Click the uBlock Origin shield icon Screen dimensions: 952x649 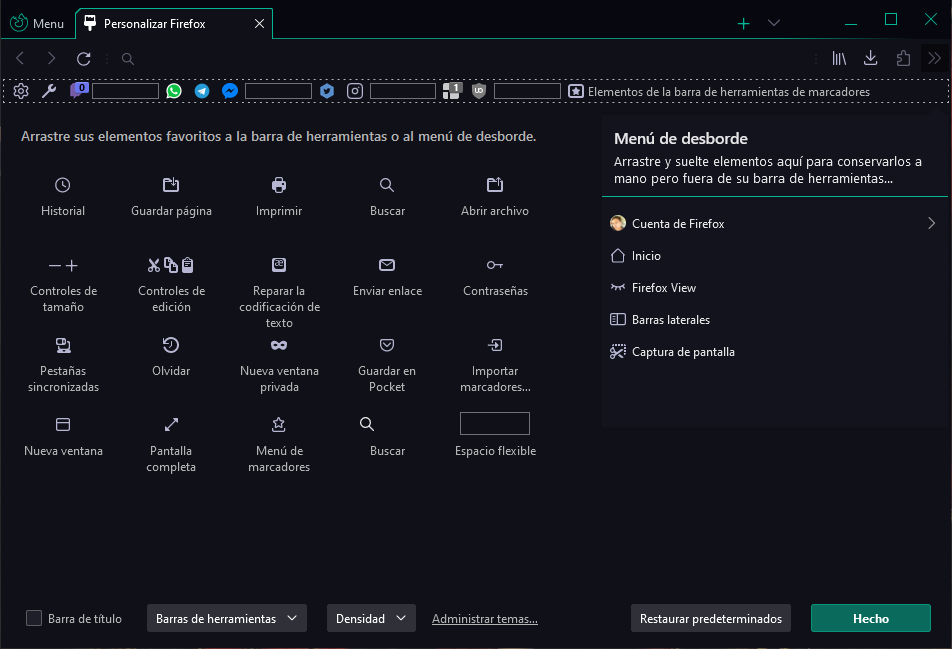[x=479, y=91]
